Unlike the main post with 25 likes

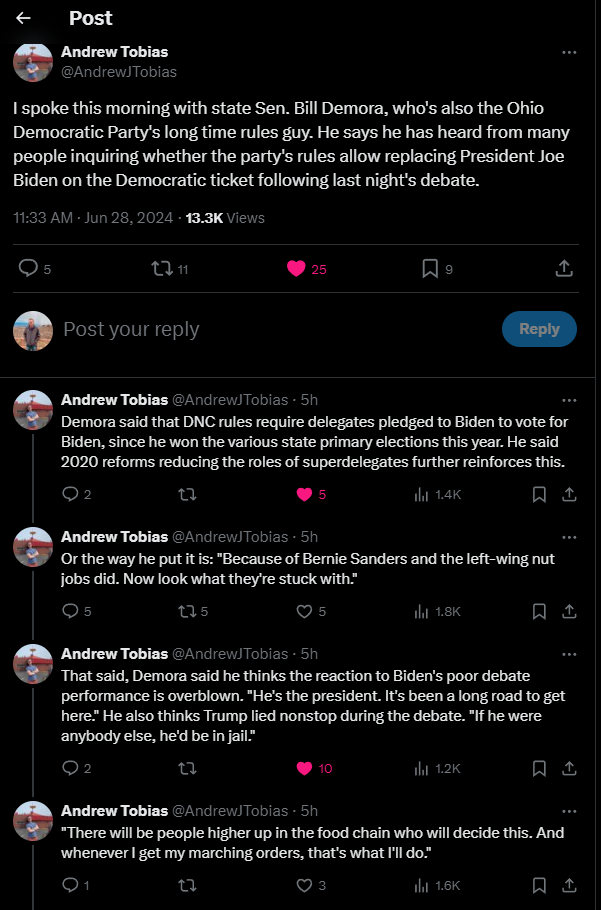click(x=307, y=269)
